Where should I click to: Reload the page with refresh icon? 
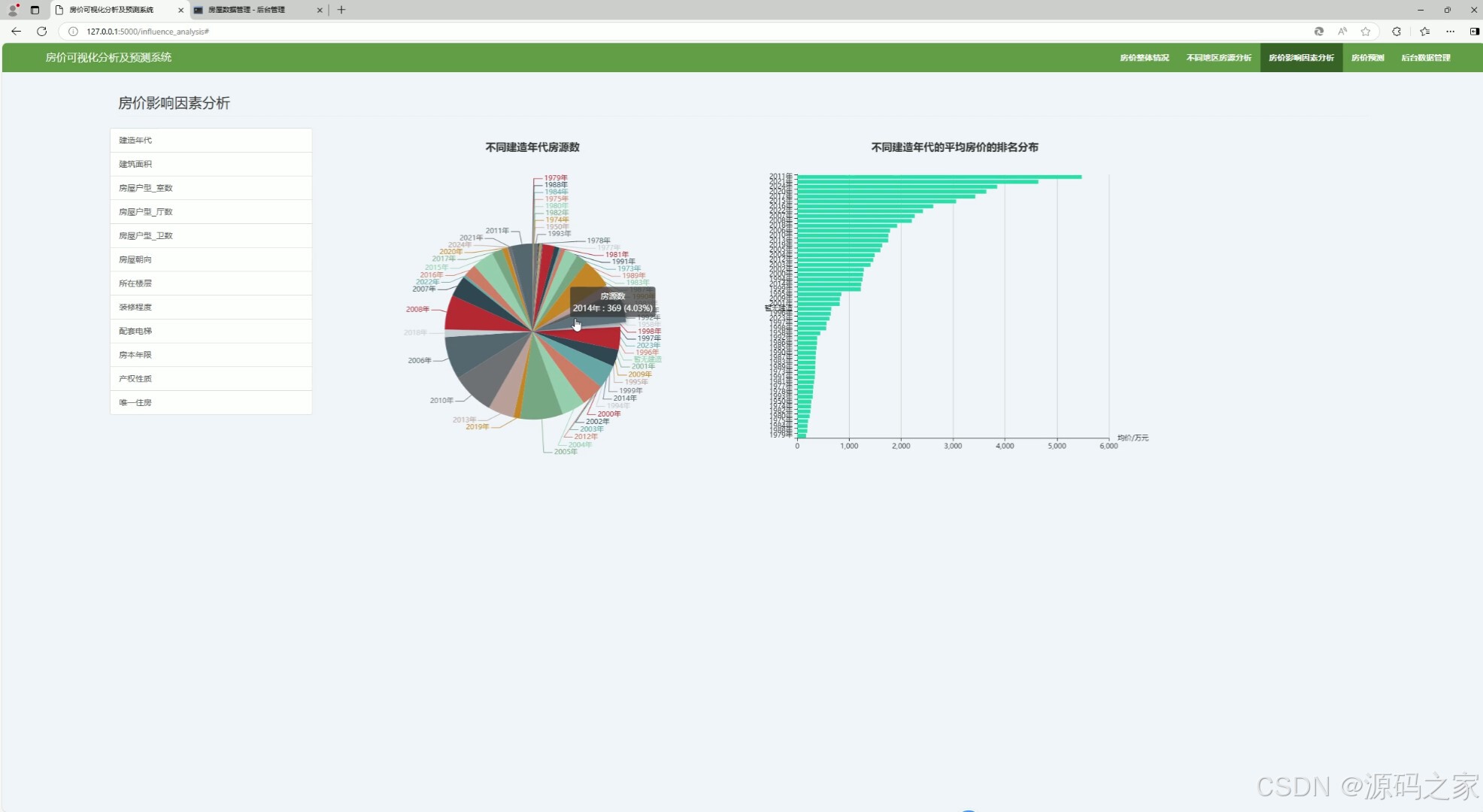coord(42,32)
